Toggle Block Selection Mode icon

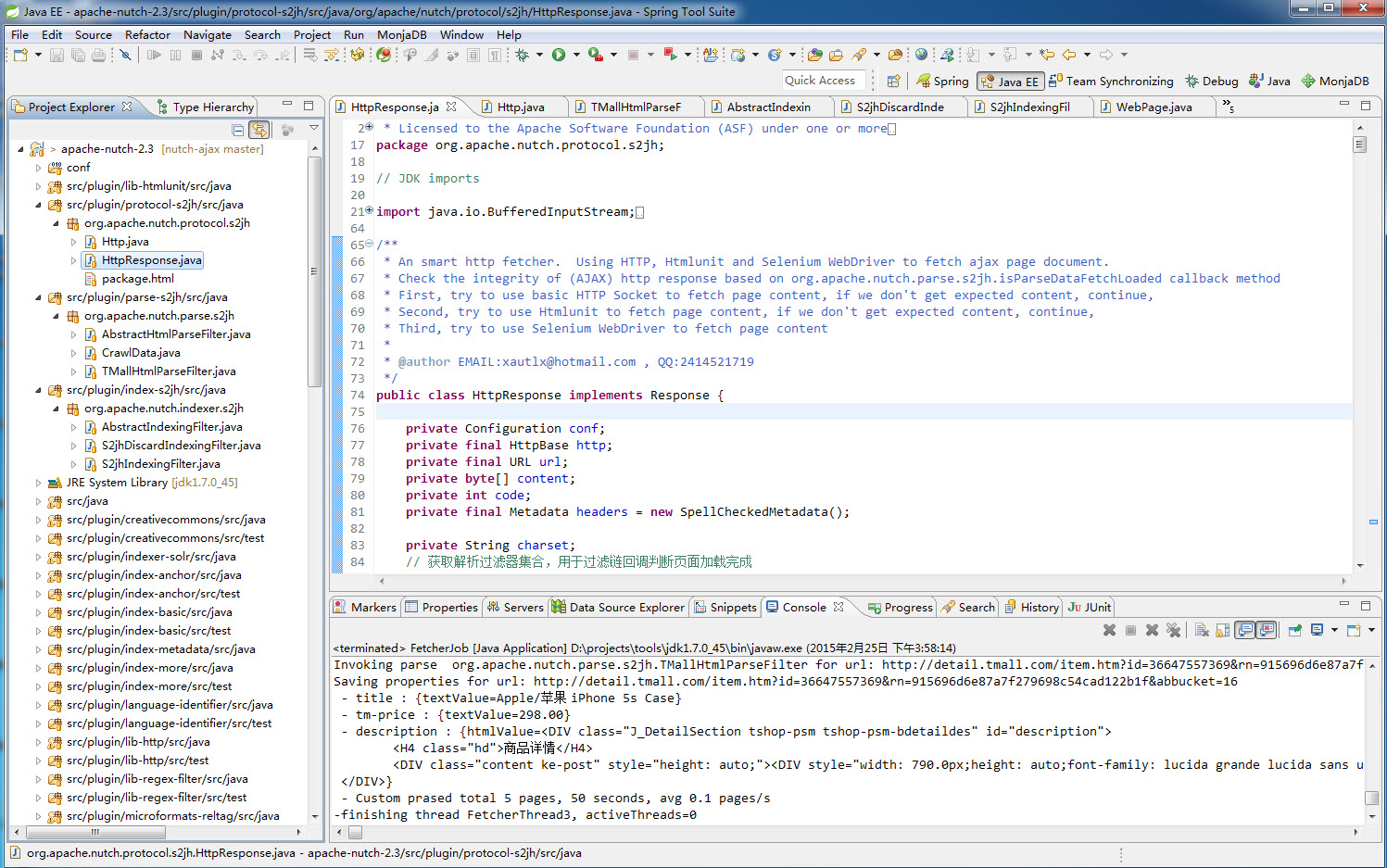pos(473,56)
